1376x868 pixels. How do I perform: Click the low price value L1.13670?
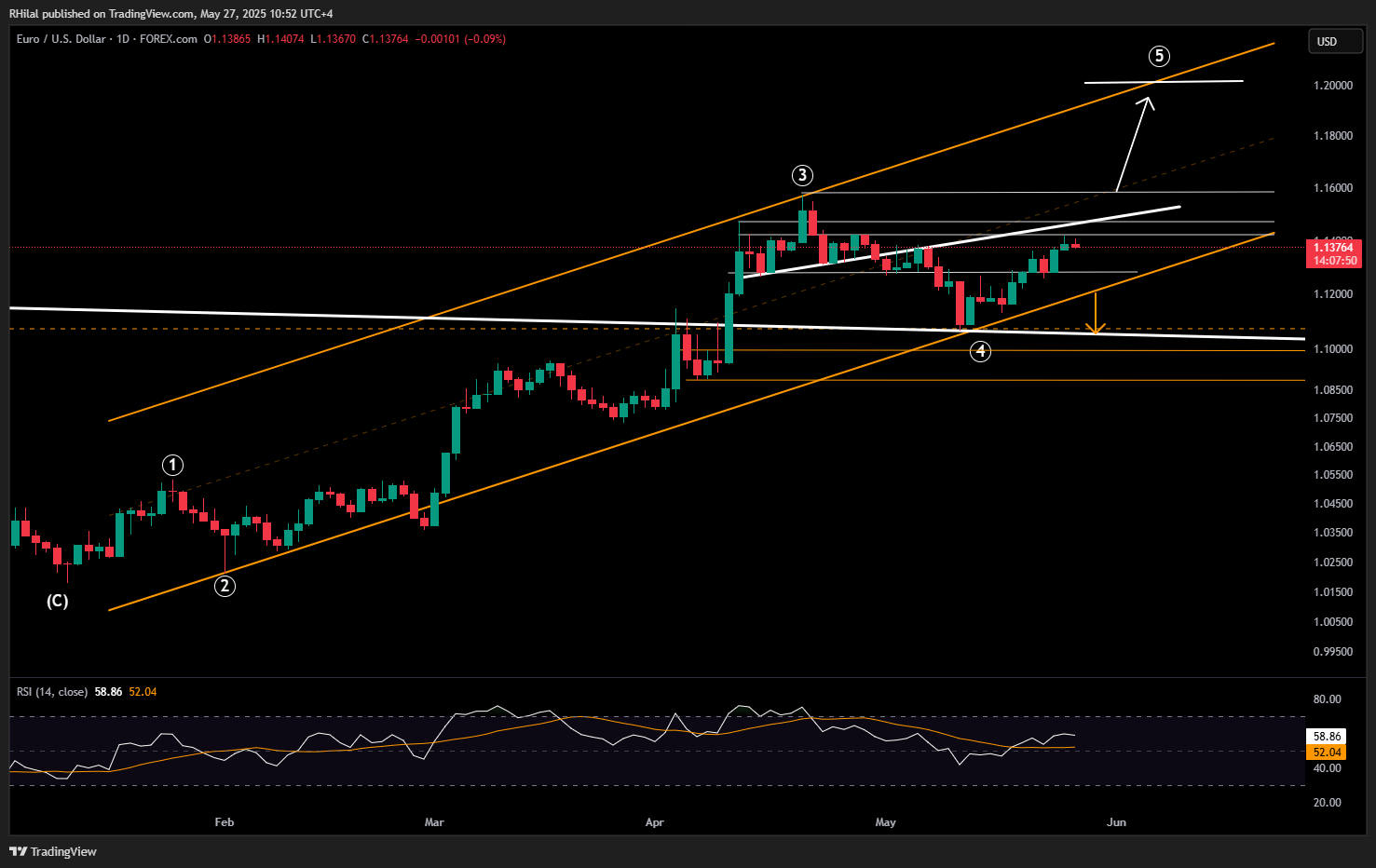click(x=333, y=39)
